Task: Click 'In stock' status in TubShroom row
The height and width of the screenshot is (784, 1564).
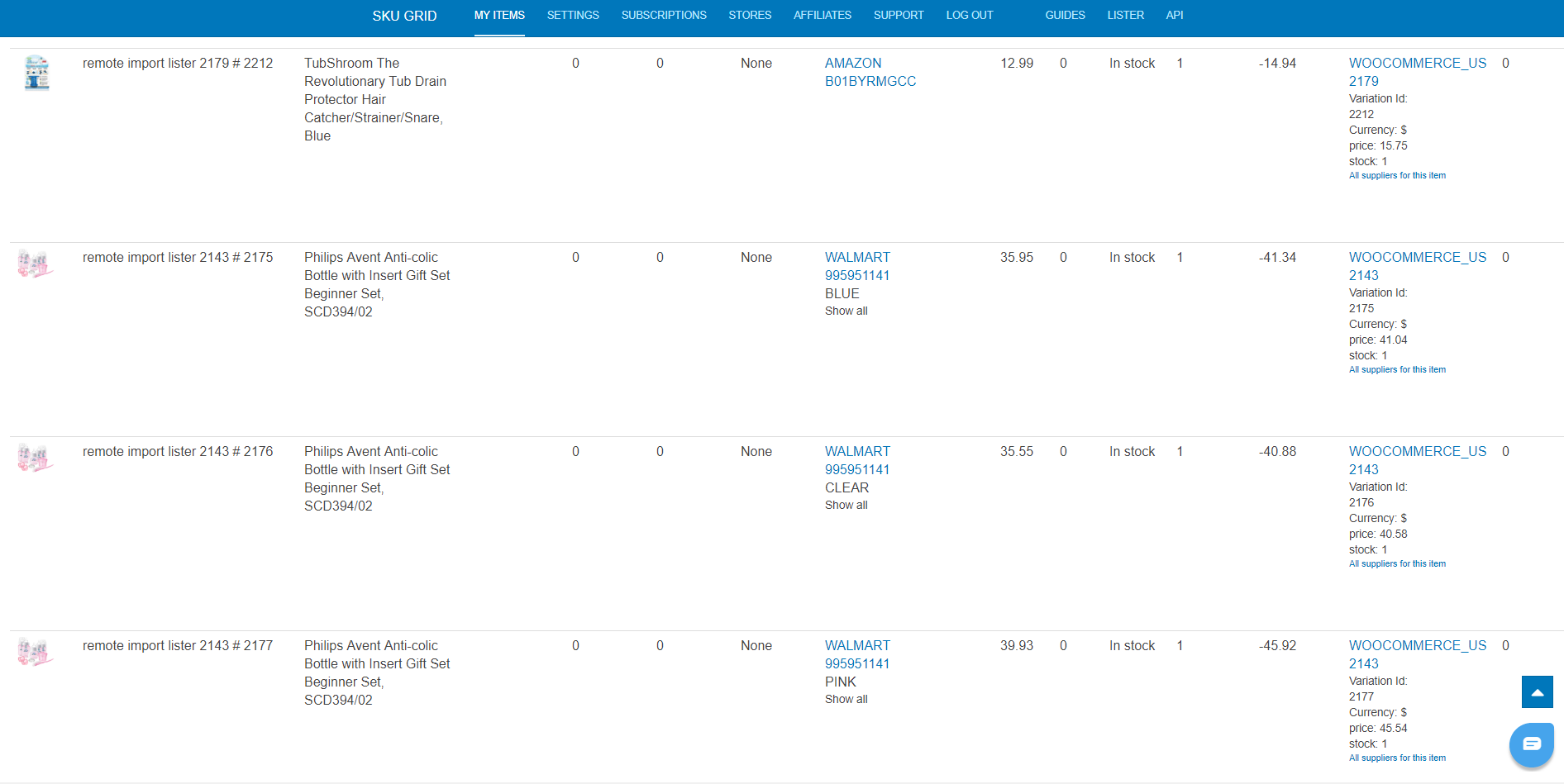Action: [1132, 63]
